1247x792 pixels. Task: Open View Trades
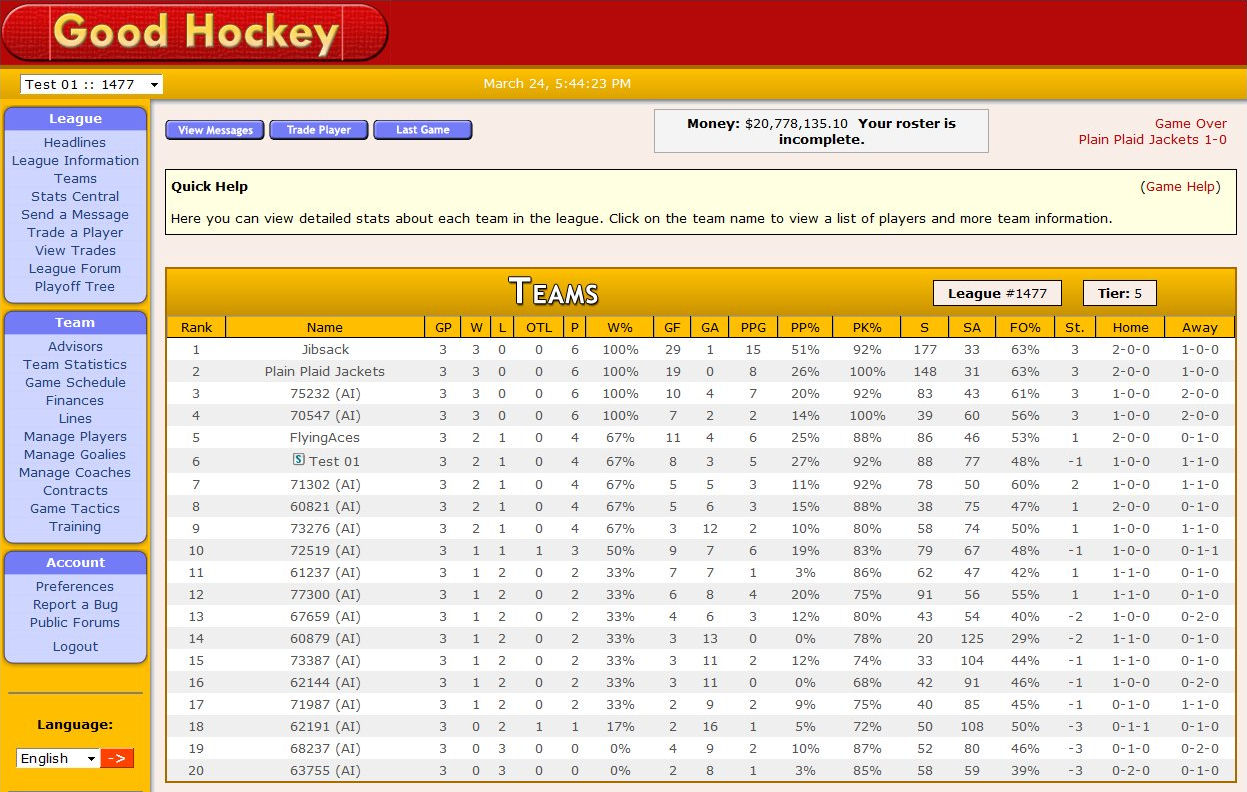click(75, 251)
